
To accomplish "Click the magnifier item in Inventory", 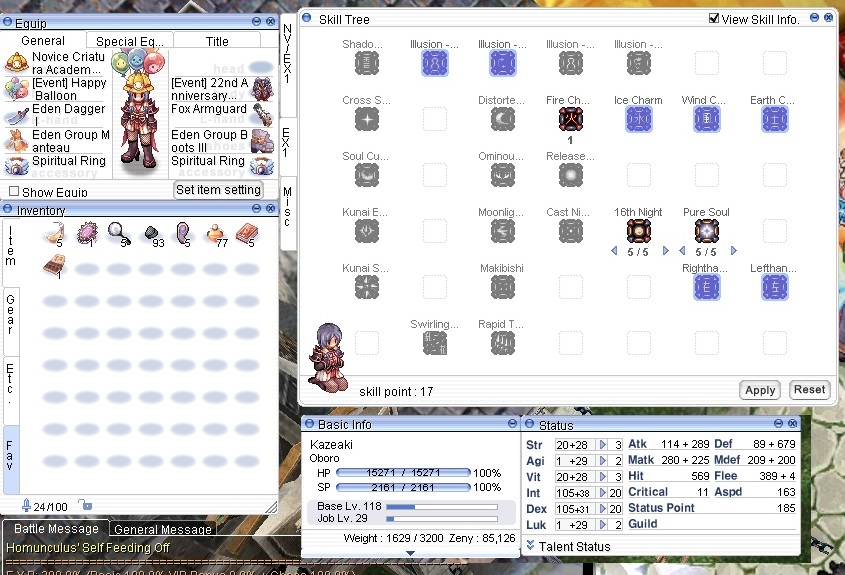I will (119, 233).
